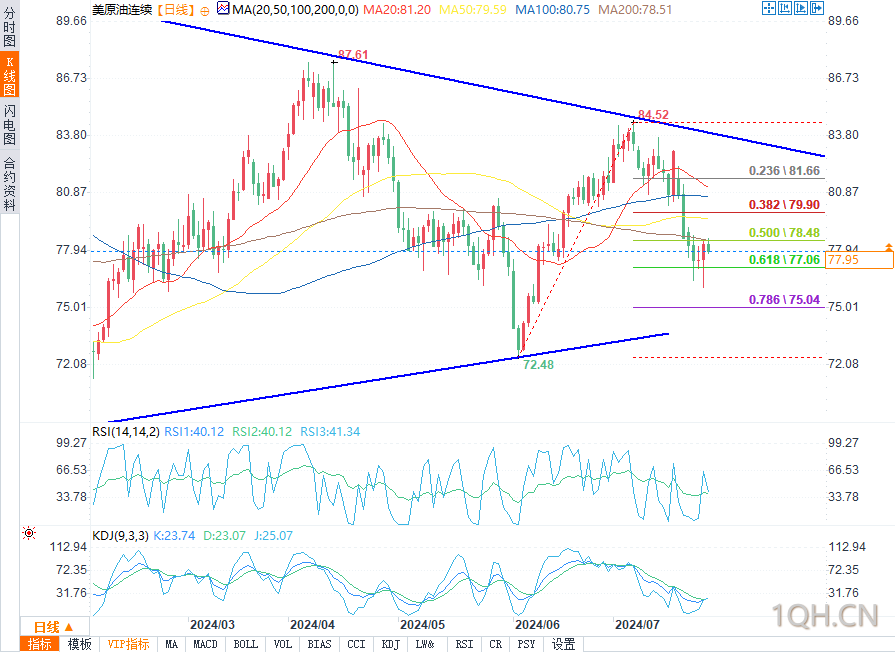
Task: Click the expand chart range icon
Action: [801, 8]
